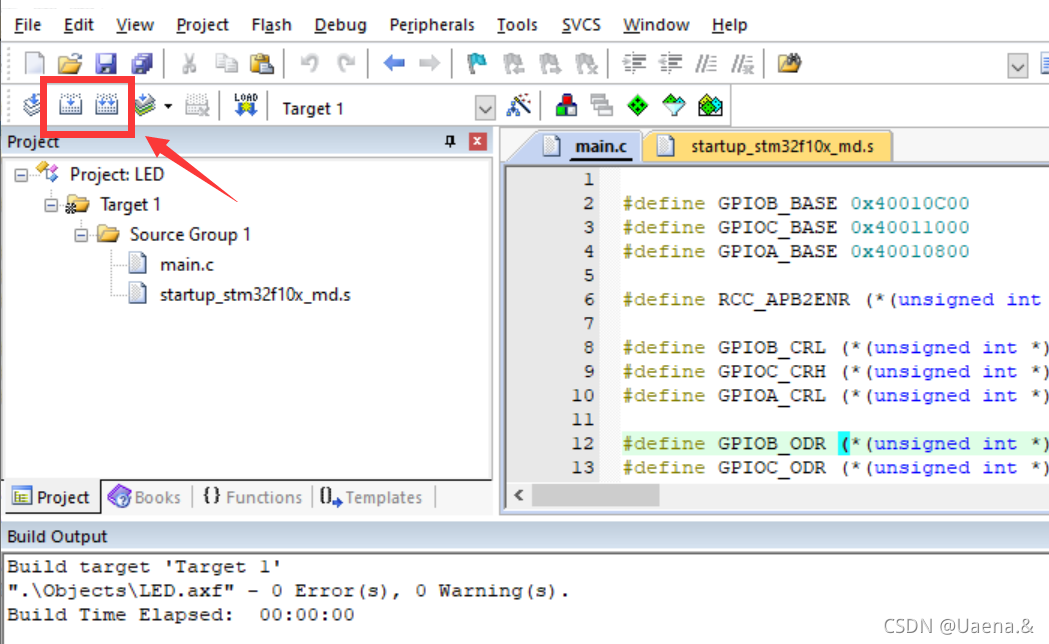Create a new file with New icon
This screenshot has height=644, width=1049.
point(34,64)
